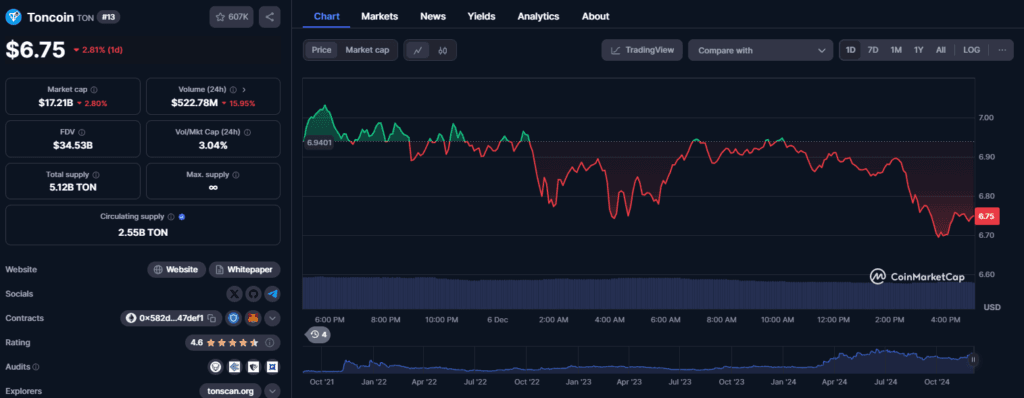Select the Price chart toggle
Screen dimensions: 1024x398
click(321, 50)
